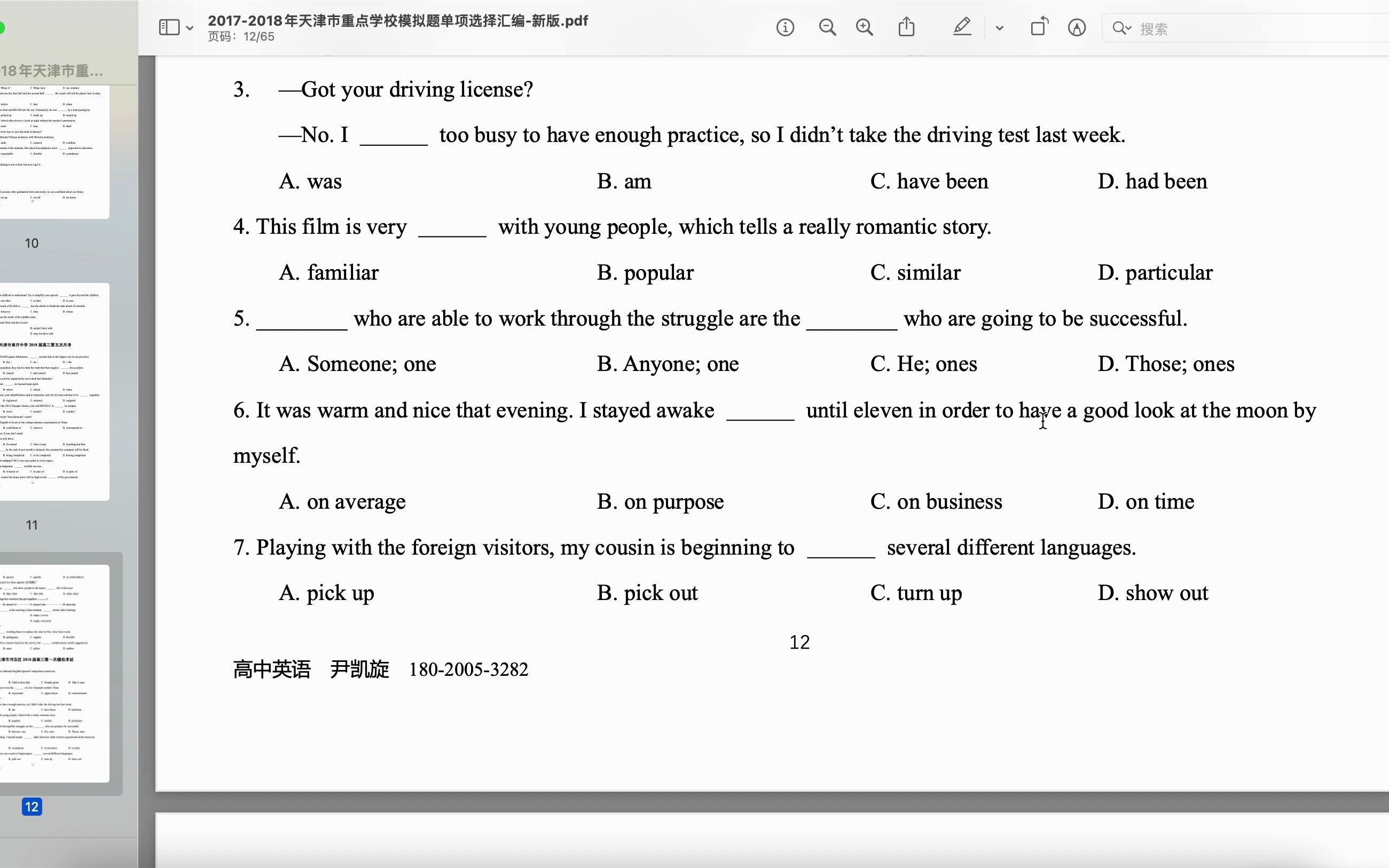Click the page number 12 in the footer

tap(799, 642)
